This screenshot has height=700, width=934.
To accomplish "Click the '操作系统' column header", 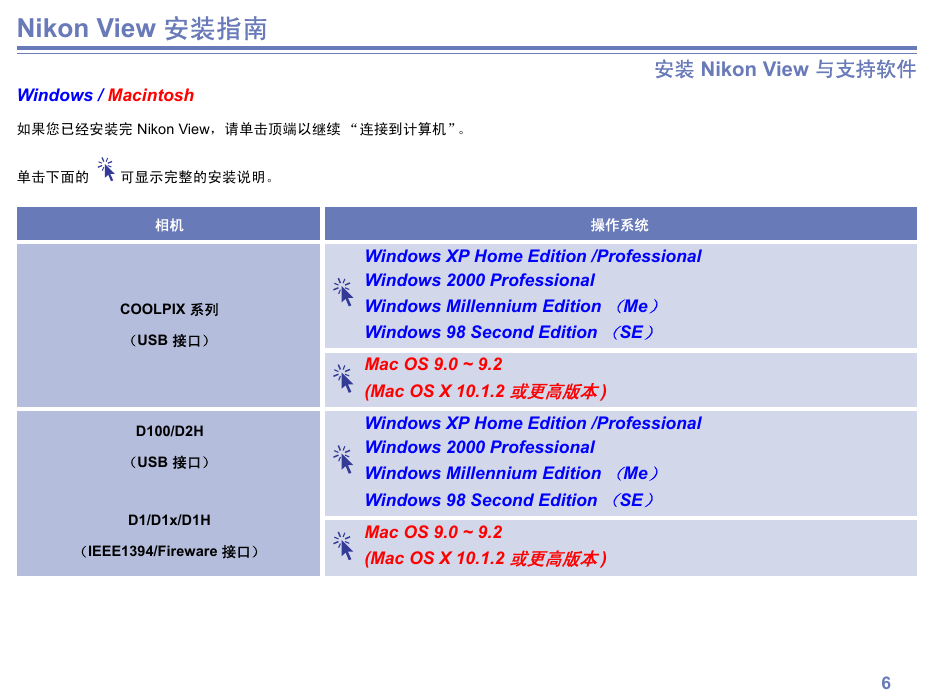I will tap(620, 225).
